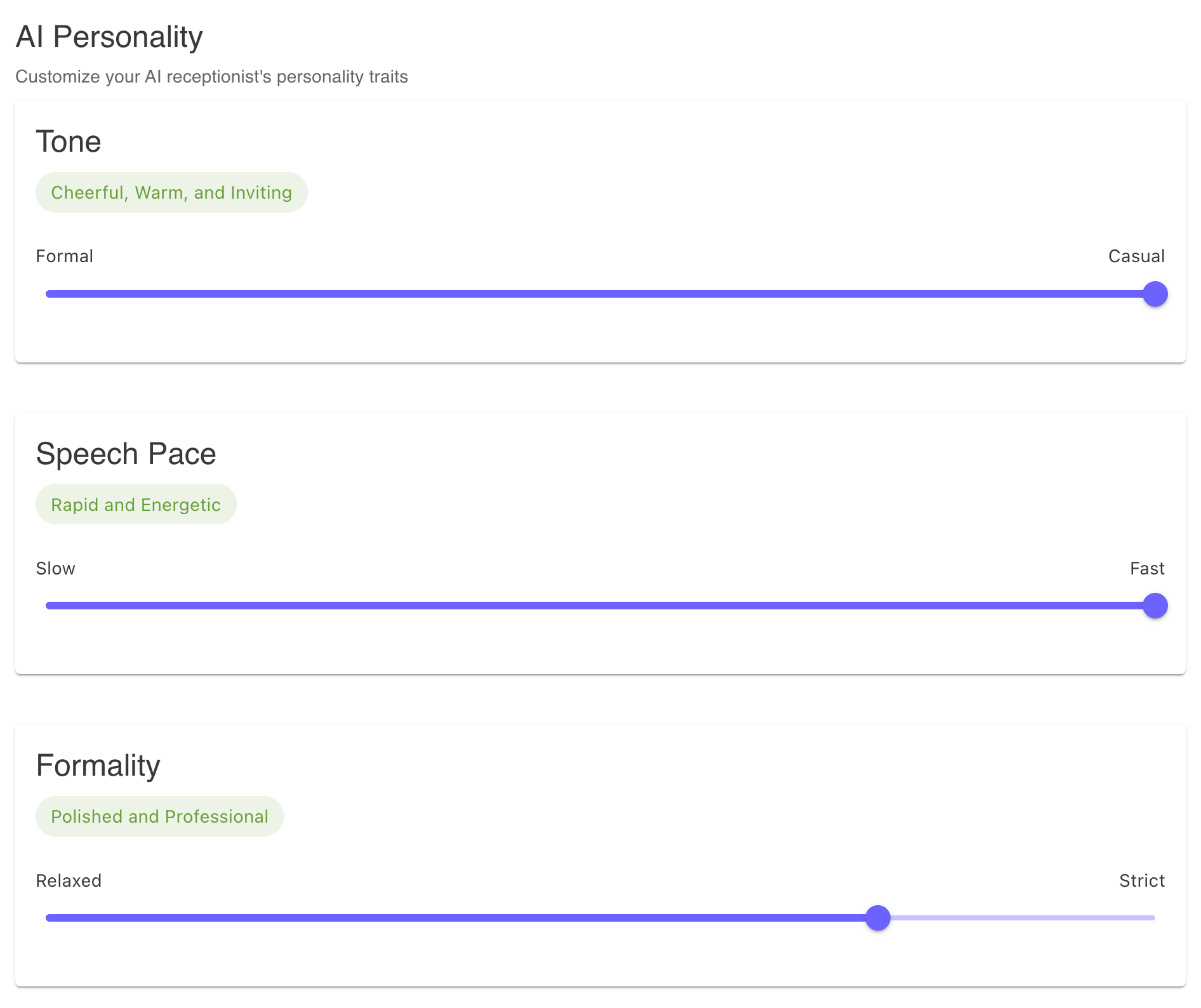Click the personality traits subtitle text
Image resolution: width=1201 pixels, height=1008 pixels.
click(x=212, y=76)
